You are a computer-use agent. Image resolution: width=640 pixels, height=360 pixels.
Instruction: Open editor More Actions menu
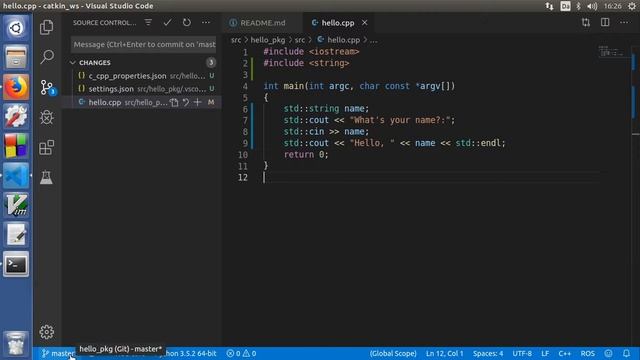click(x=624, y=22)
